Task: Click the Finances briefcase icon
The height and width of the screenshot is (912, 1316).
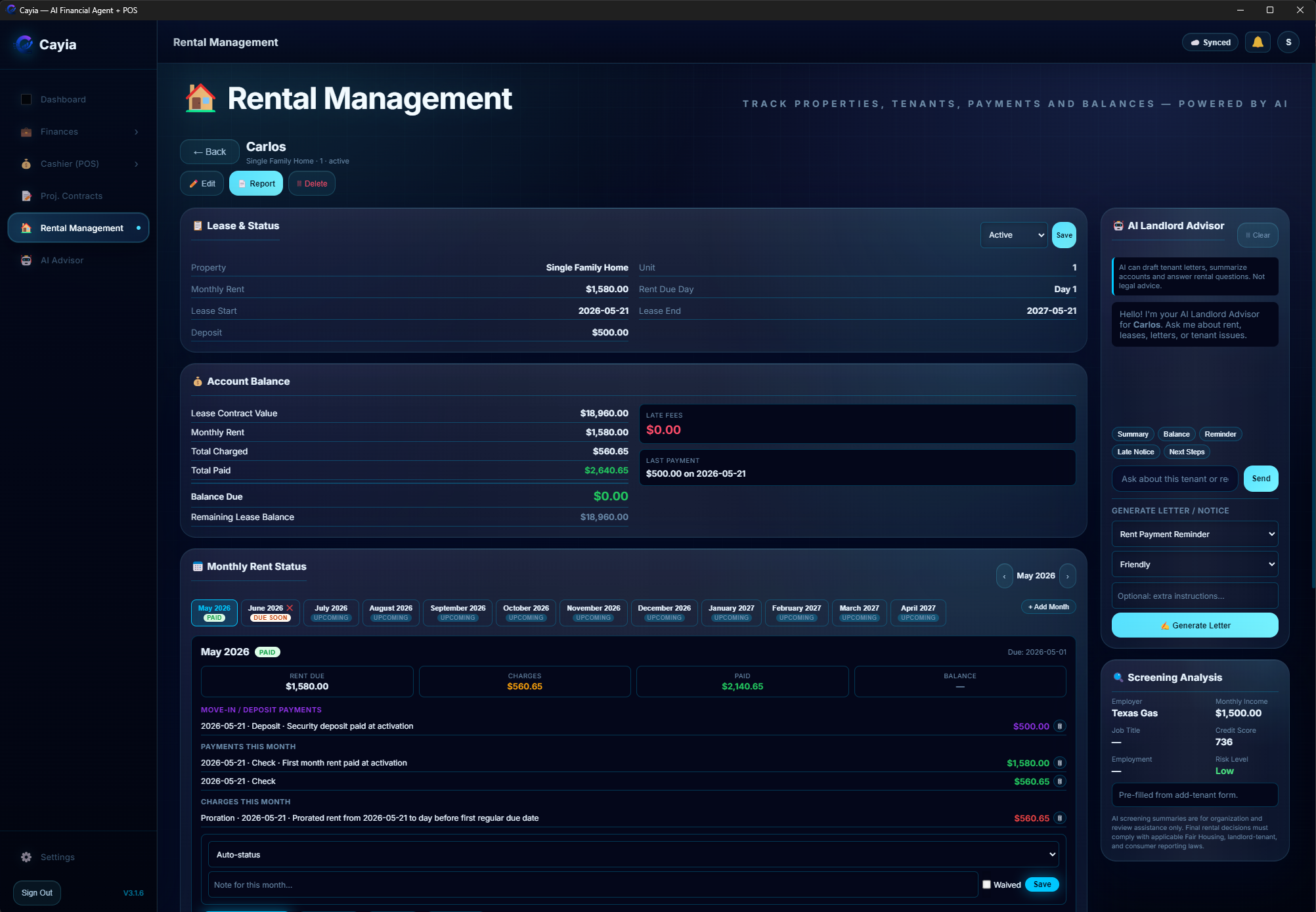Action: pos(26,131)
